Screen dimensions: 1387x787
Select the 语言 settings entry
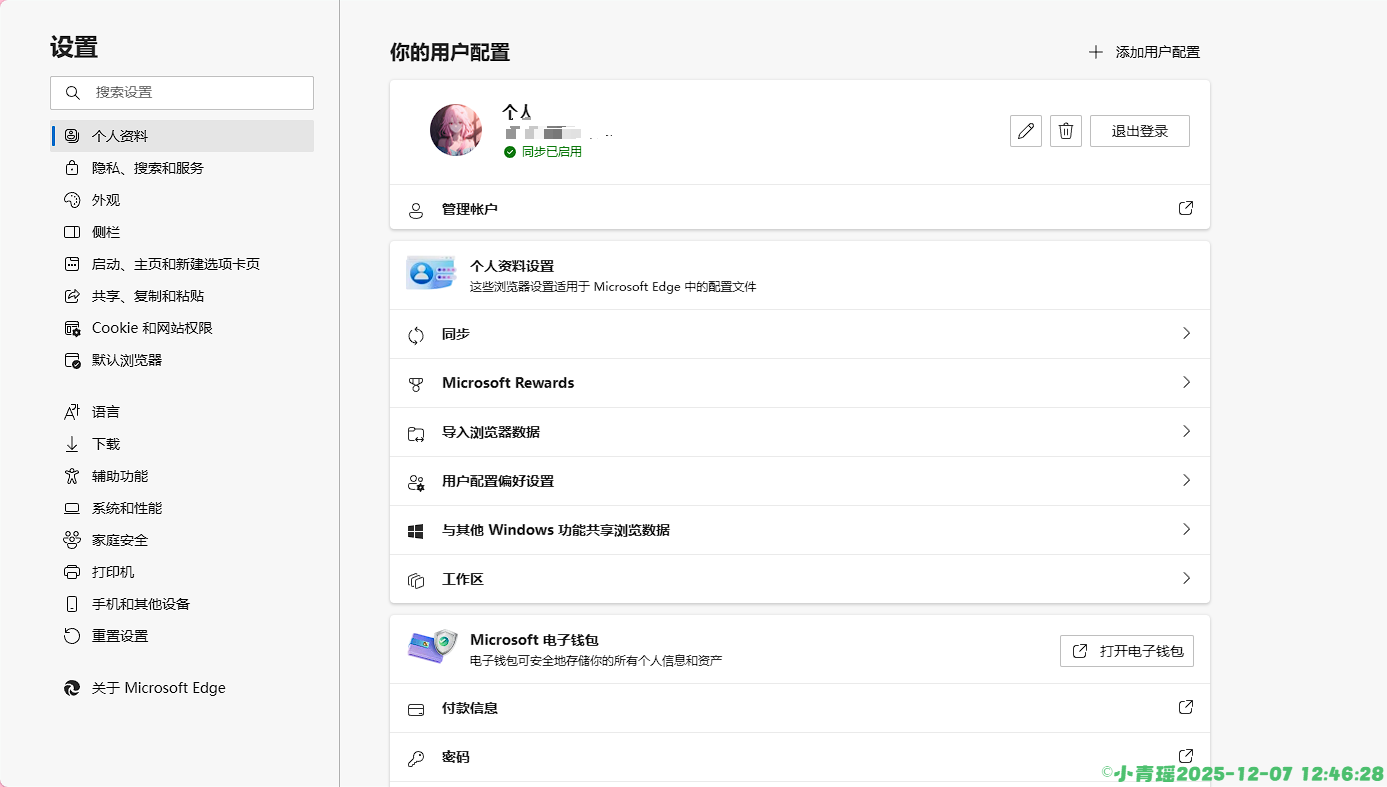pos(182,412)
